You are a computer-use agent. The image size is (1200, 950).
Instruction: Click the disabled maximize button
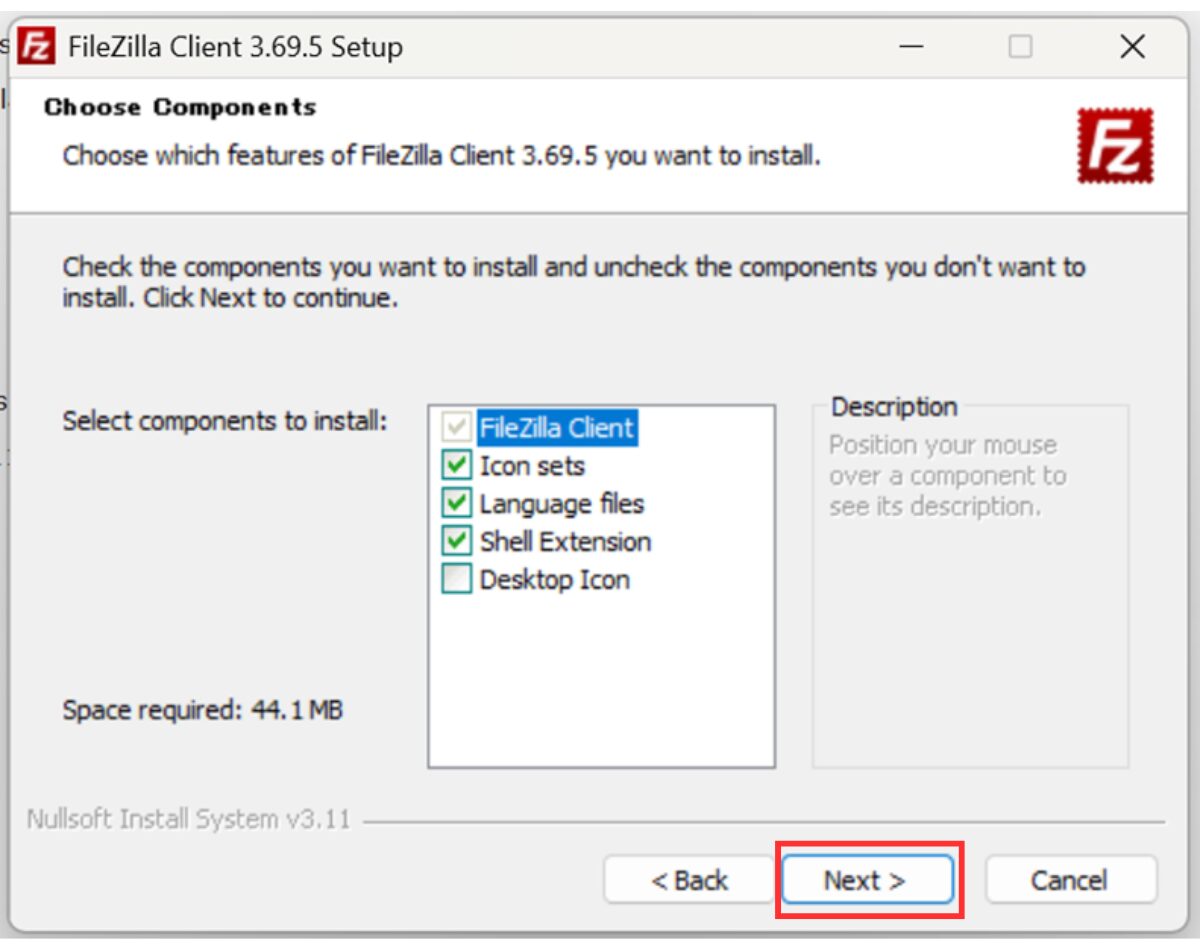tap(1020, 47)
